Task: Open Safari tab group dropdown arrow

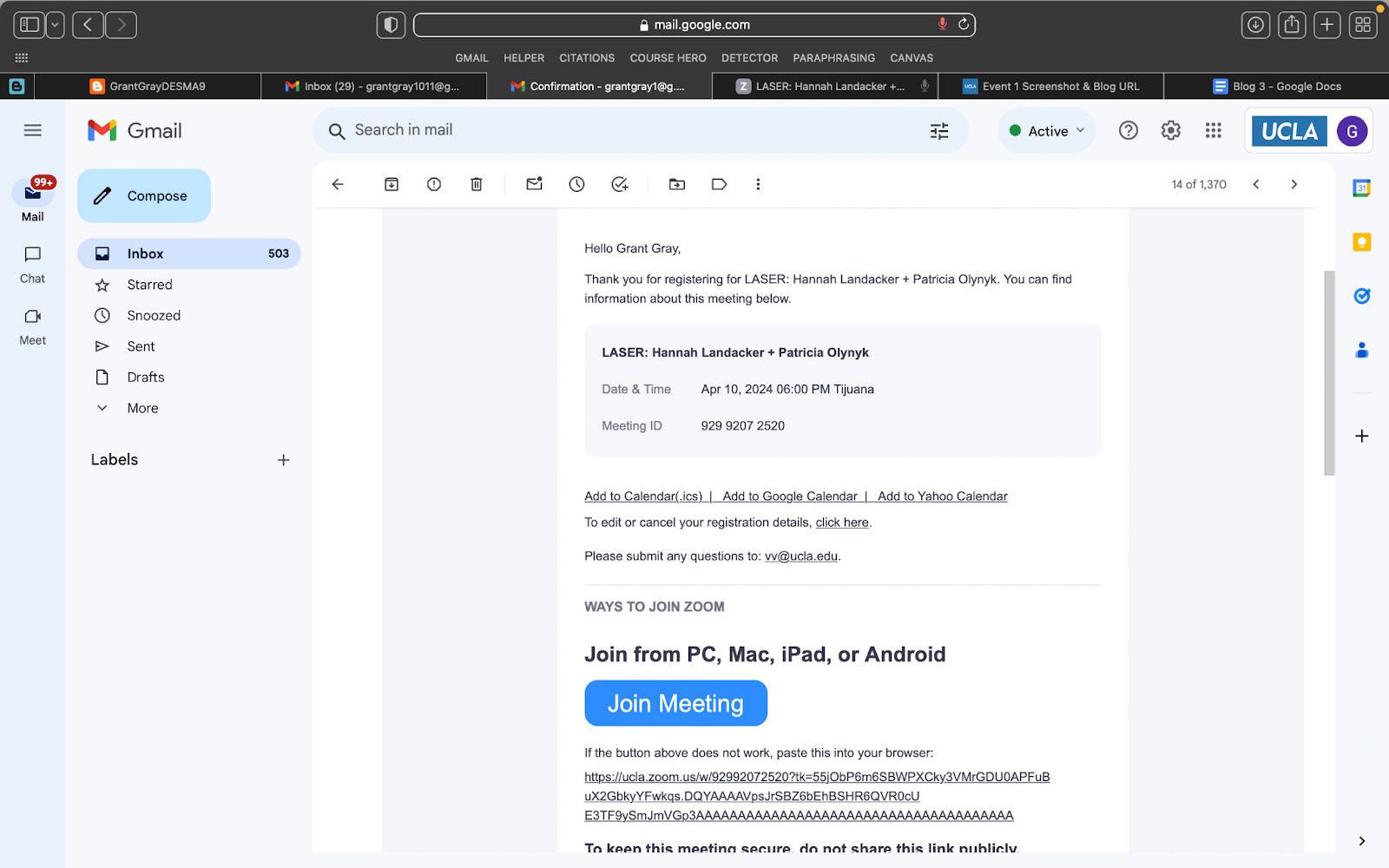Action: (x=55, y=25)
